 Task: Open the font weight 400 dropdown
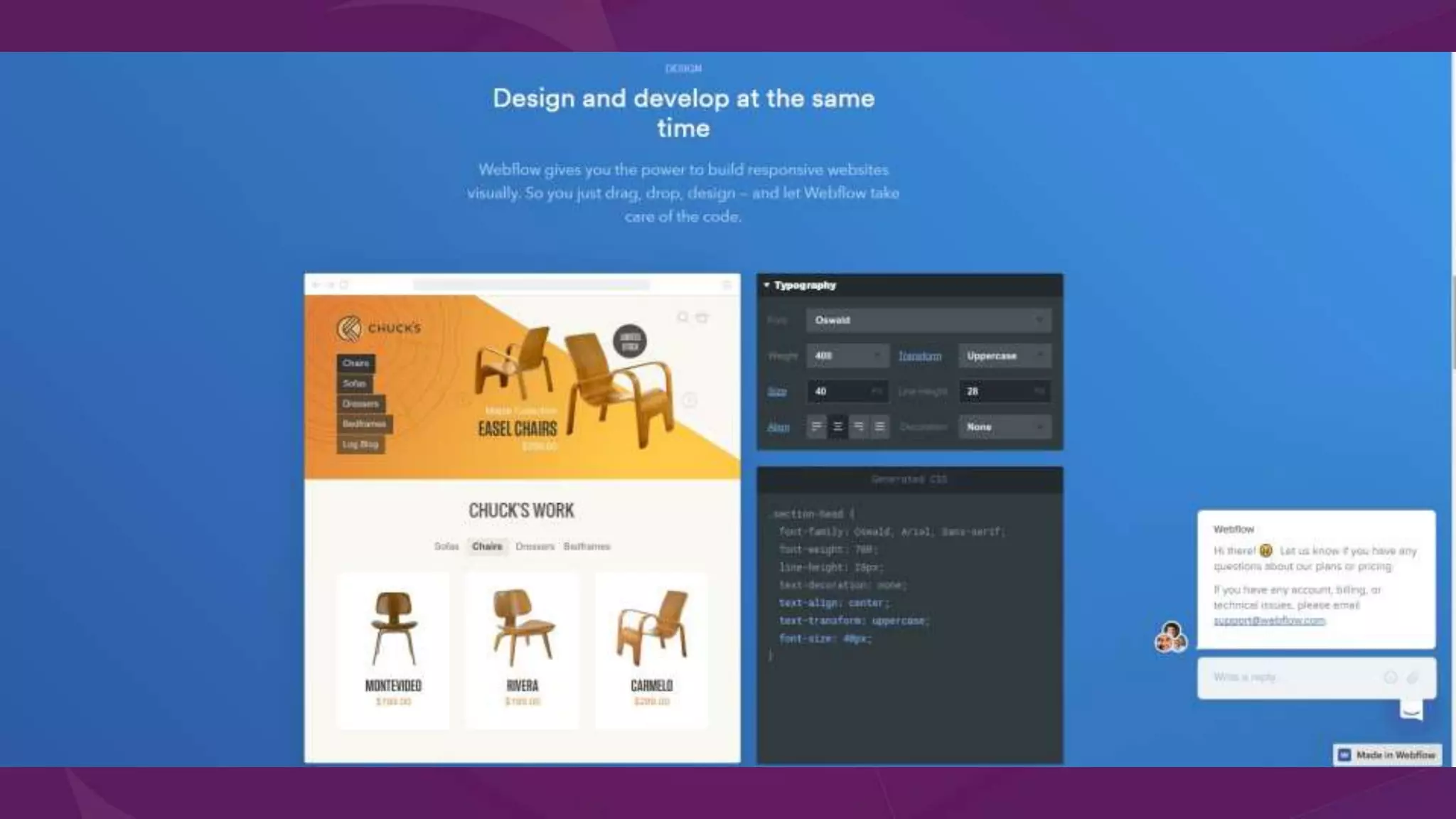tap(847, 355)
